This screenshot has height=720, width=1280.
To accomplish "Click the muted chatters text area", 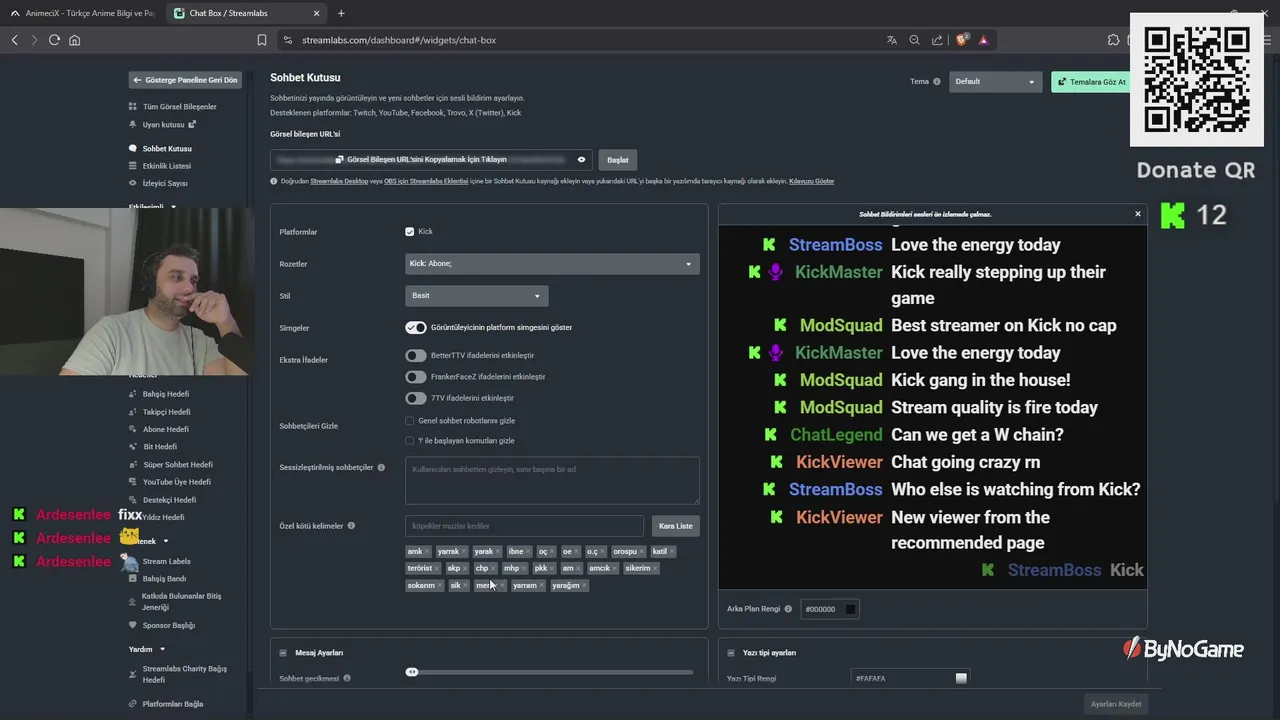I will click(x=552, y=481).
